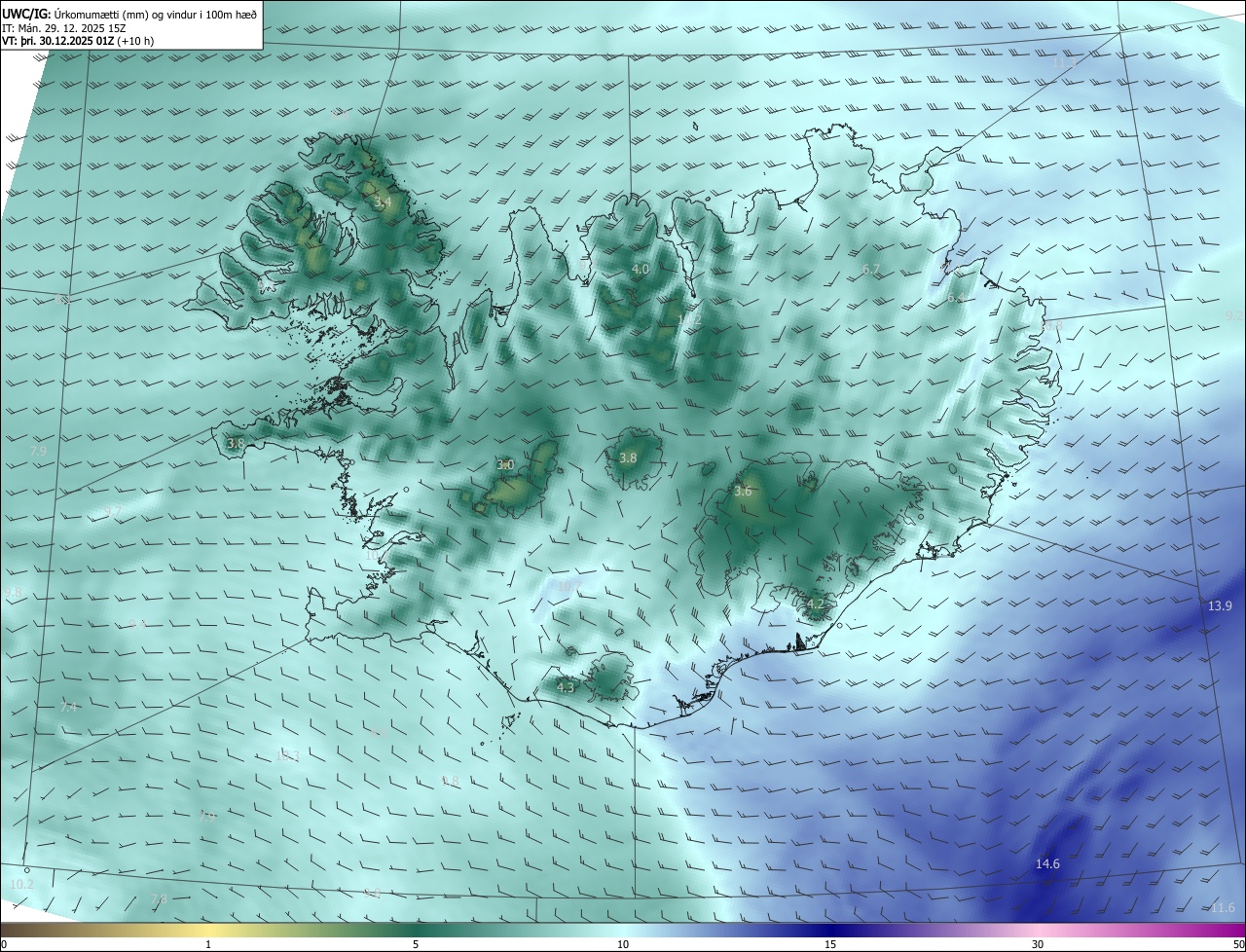Click the initial time line 'IT: Mán. 29. 12. 2025 15Z'
This screenshot has height=952, width=1246.
(x=65, y=28)
